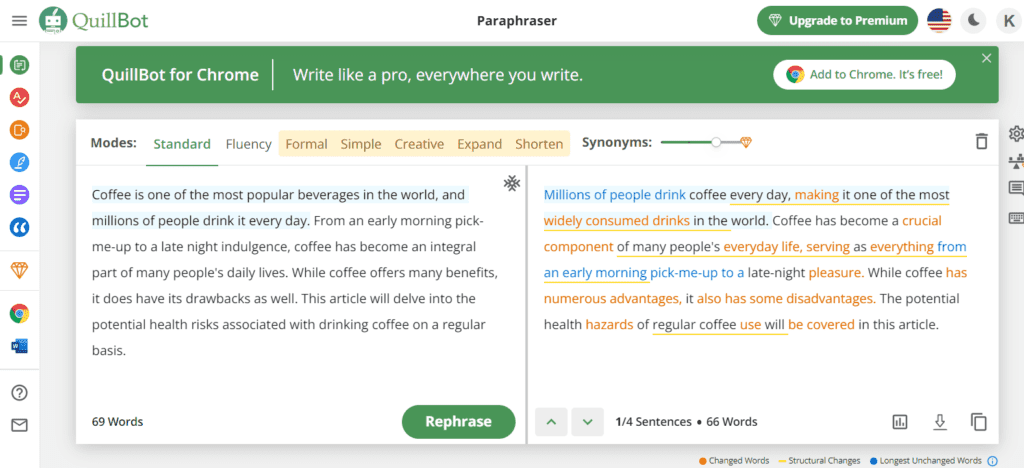Click the legend info icon
This screenshot has width=1024, height=468.
[993, 460]
